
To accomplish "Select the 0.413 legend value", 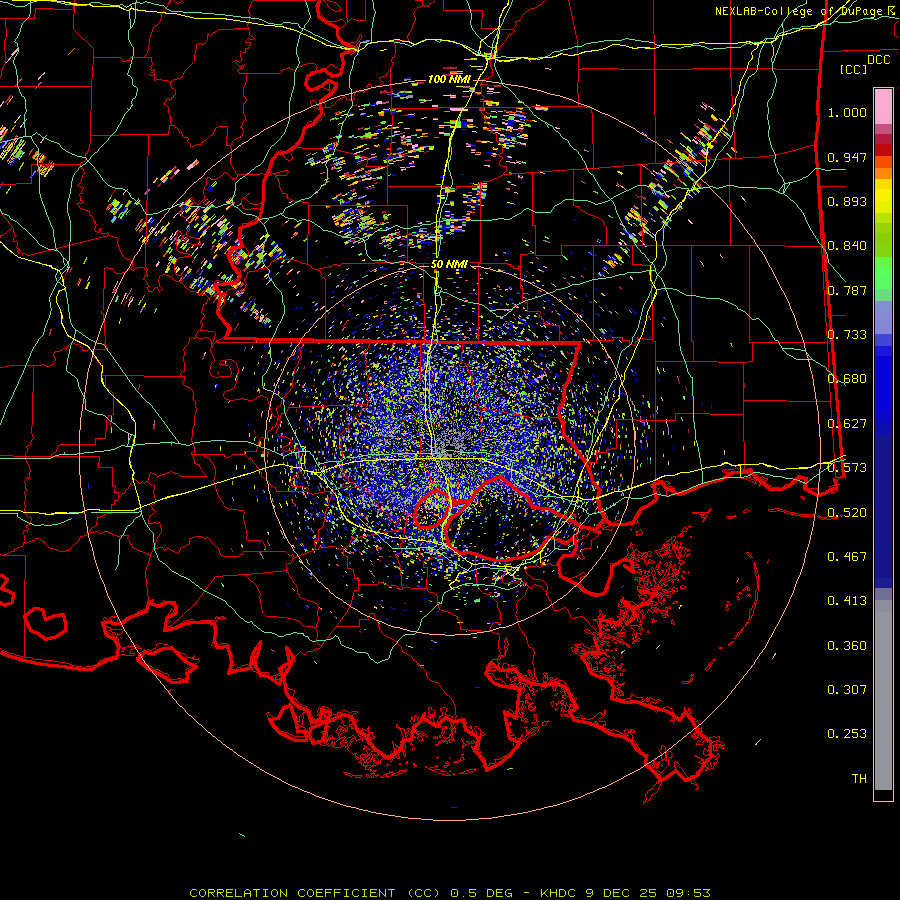I will (x=847, y=601).
